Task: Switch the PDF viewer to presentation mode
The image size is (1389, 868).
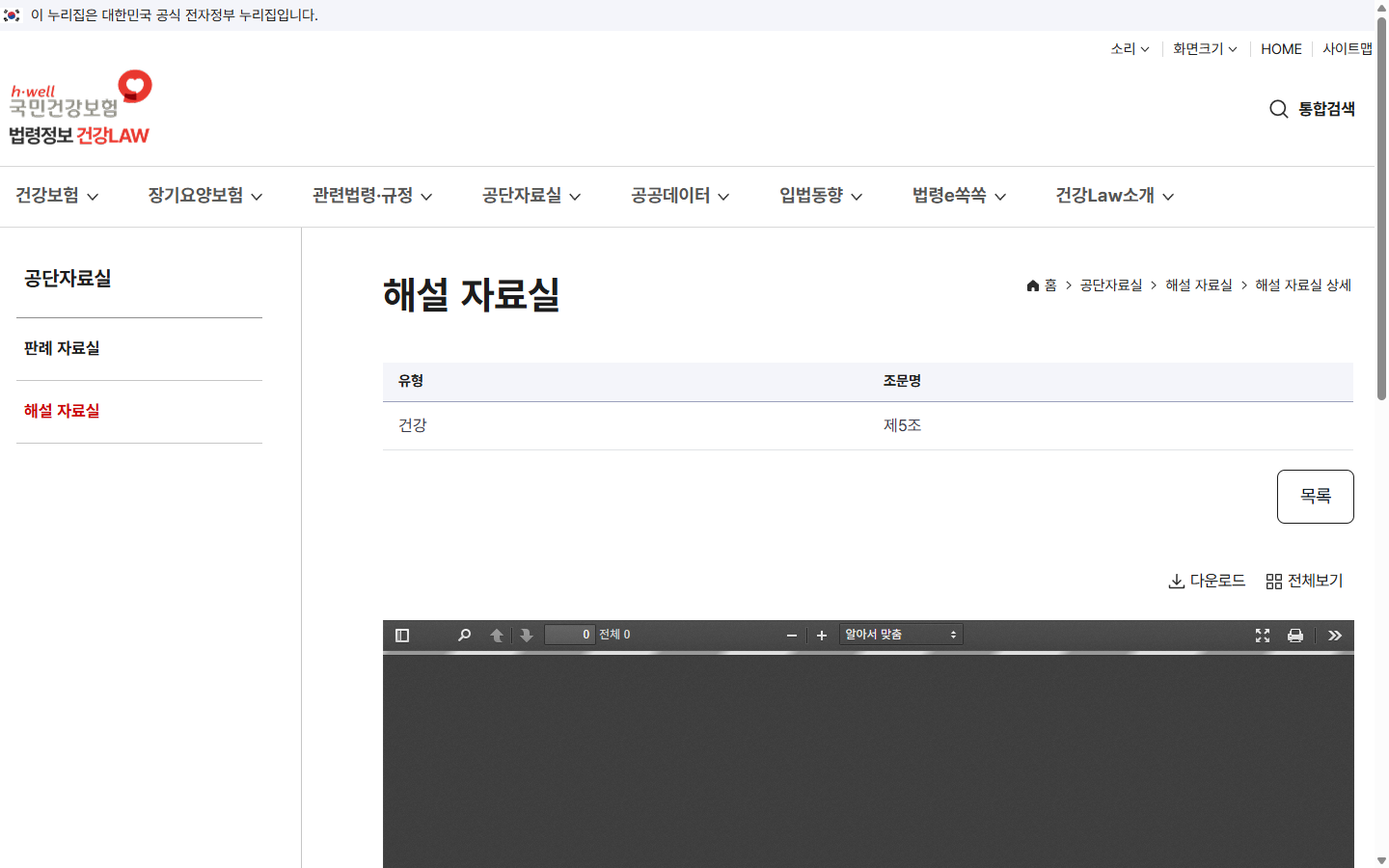Action: [x=1263, y=635]
